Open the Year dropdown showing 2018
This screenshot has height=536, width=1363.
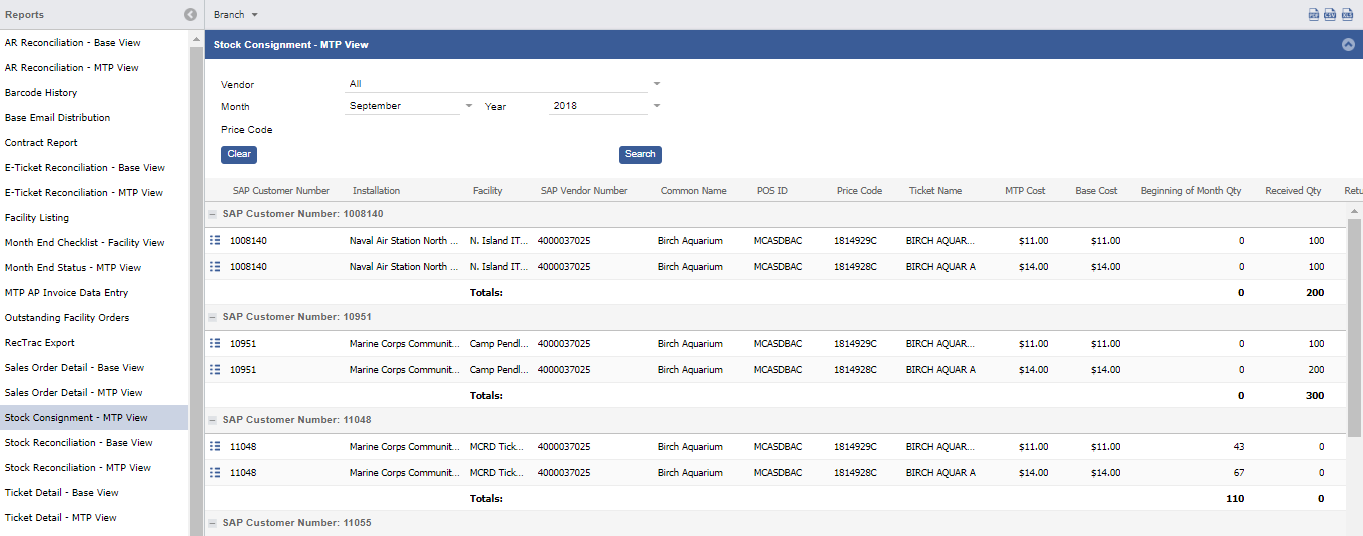(657, 106)
